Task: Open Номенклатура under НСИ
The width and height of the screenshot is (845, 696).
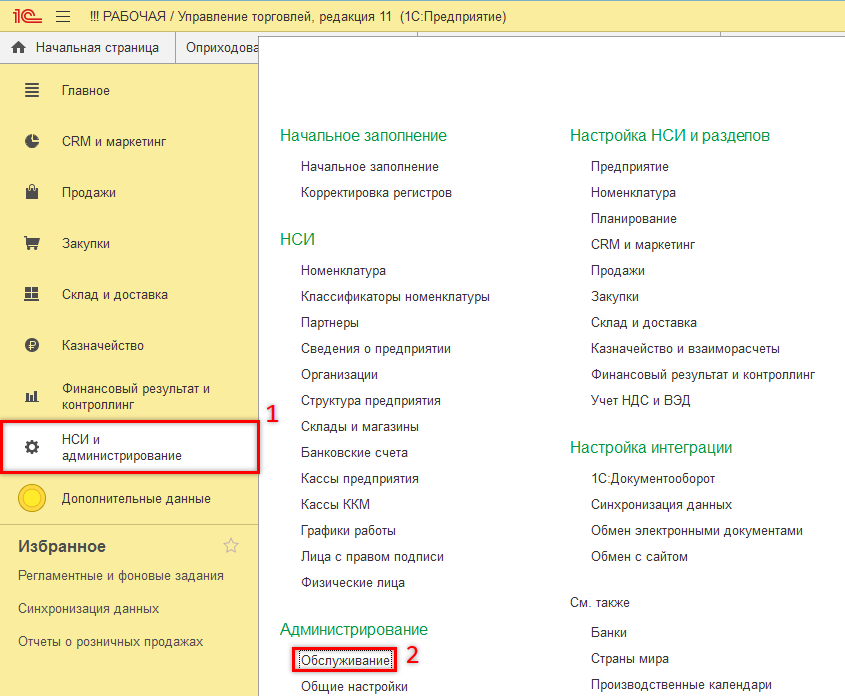Action: tap(343, 271)
